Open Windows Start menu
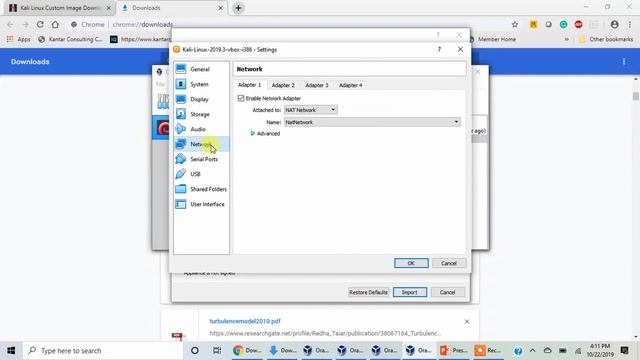This screenshot has height=360, width=640. [11, 351]
